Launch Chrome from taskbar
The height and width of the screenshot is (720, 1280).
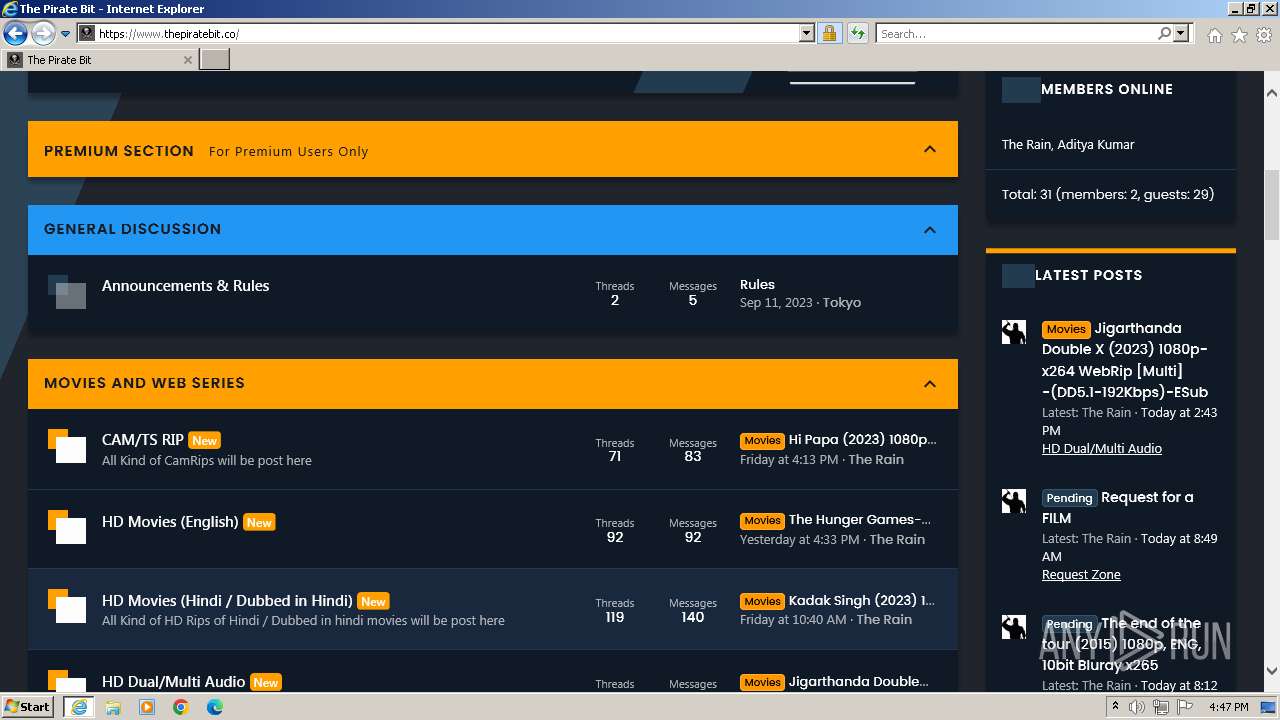tap(181, 707)
